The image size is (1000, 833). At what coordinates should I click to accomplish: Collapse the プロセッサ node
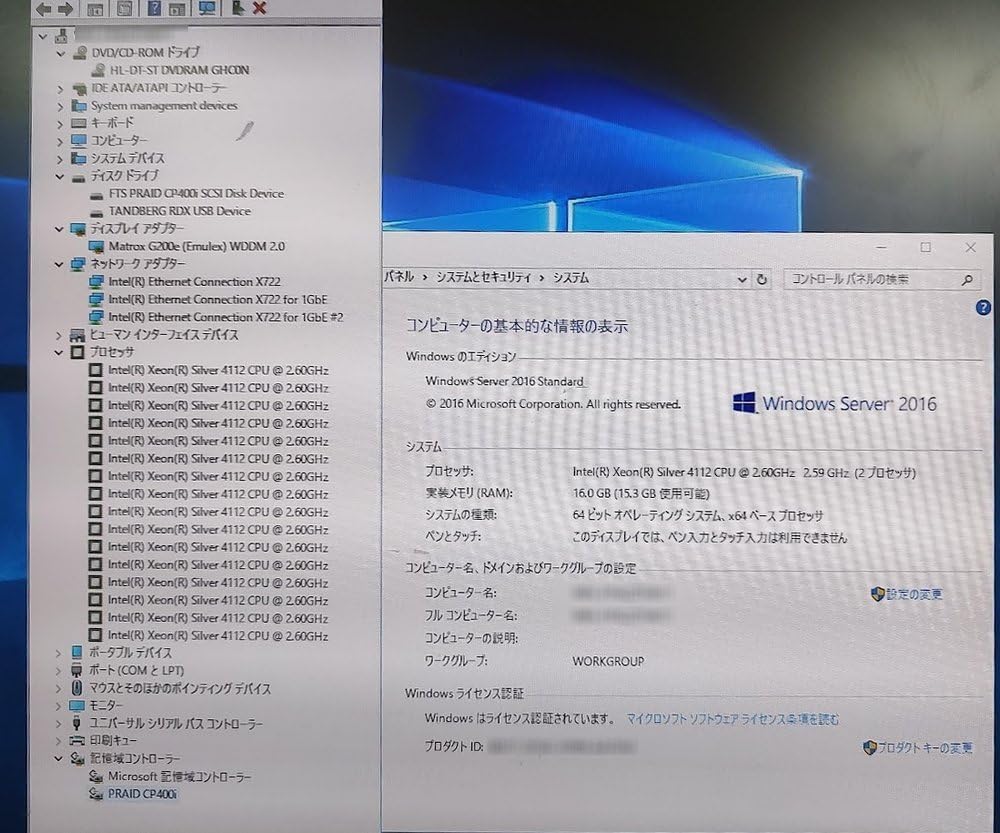59,352
